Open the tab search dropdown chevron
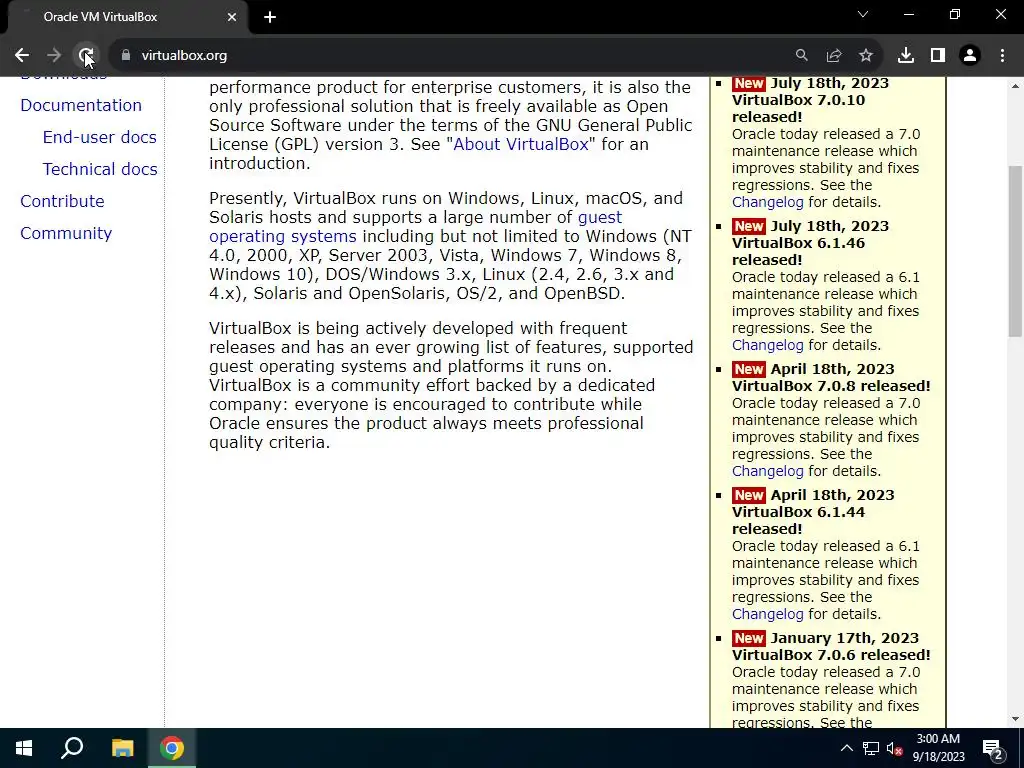This screenshot has height=768, width=1024. coord(863,14)
